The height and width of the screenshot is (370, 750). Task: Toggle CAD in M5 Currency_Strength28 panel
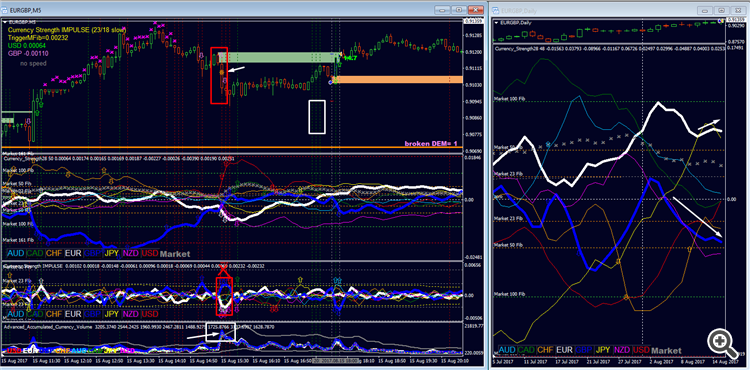35,254
